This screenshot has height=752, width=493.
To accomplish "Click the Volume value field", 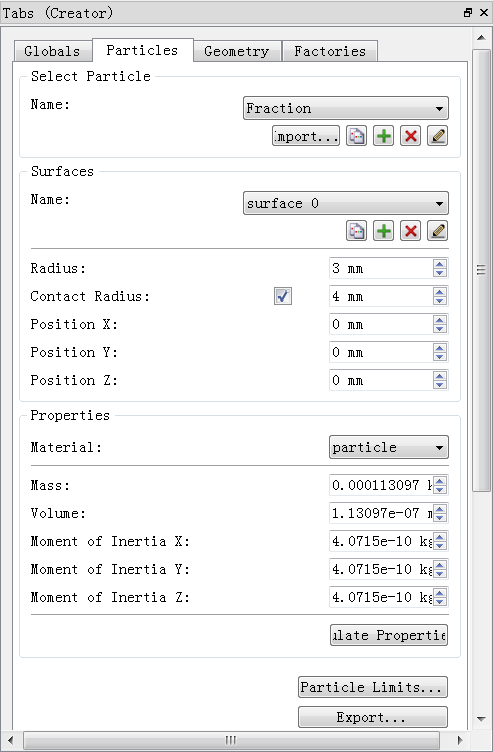I will 381,513.
